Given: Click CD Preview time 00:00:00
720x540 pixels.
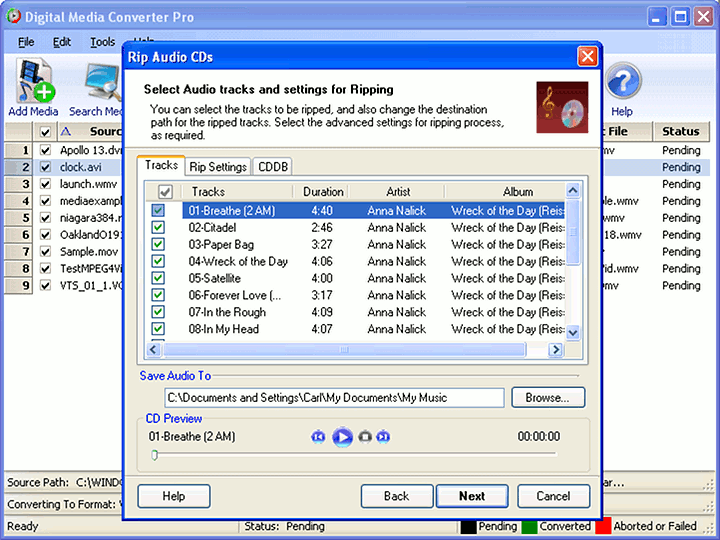Looking at the screenshot, I should [539, 436].
